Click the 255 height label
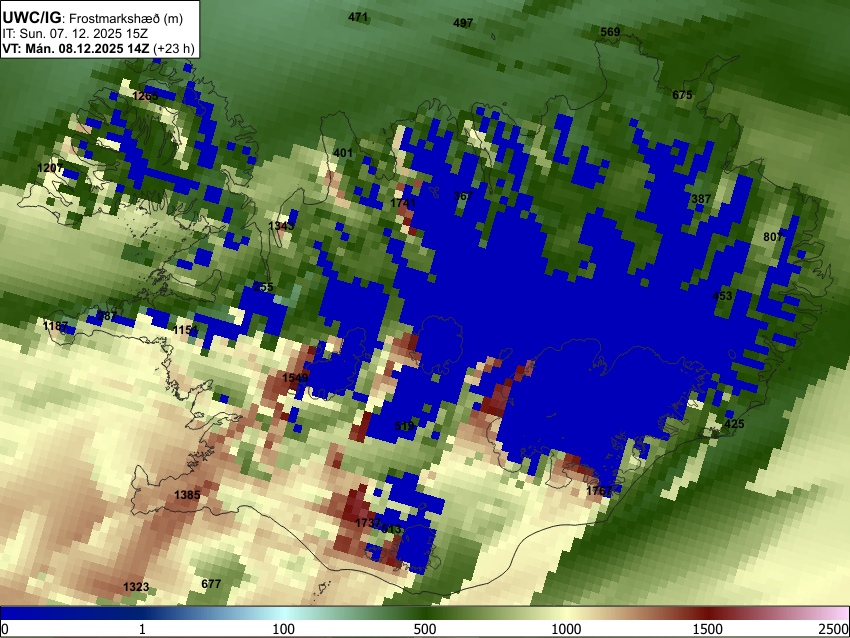The image size is (850, 638). point(263,287)
